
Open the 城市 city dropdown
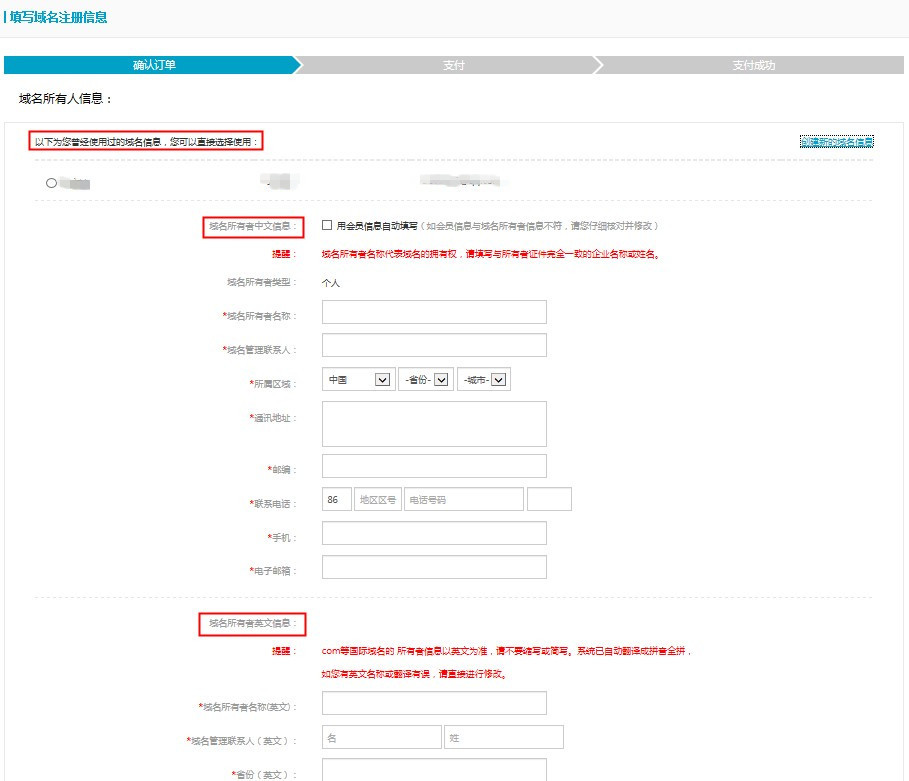point(484,380)
